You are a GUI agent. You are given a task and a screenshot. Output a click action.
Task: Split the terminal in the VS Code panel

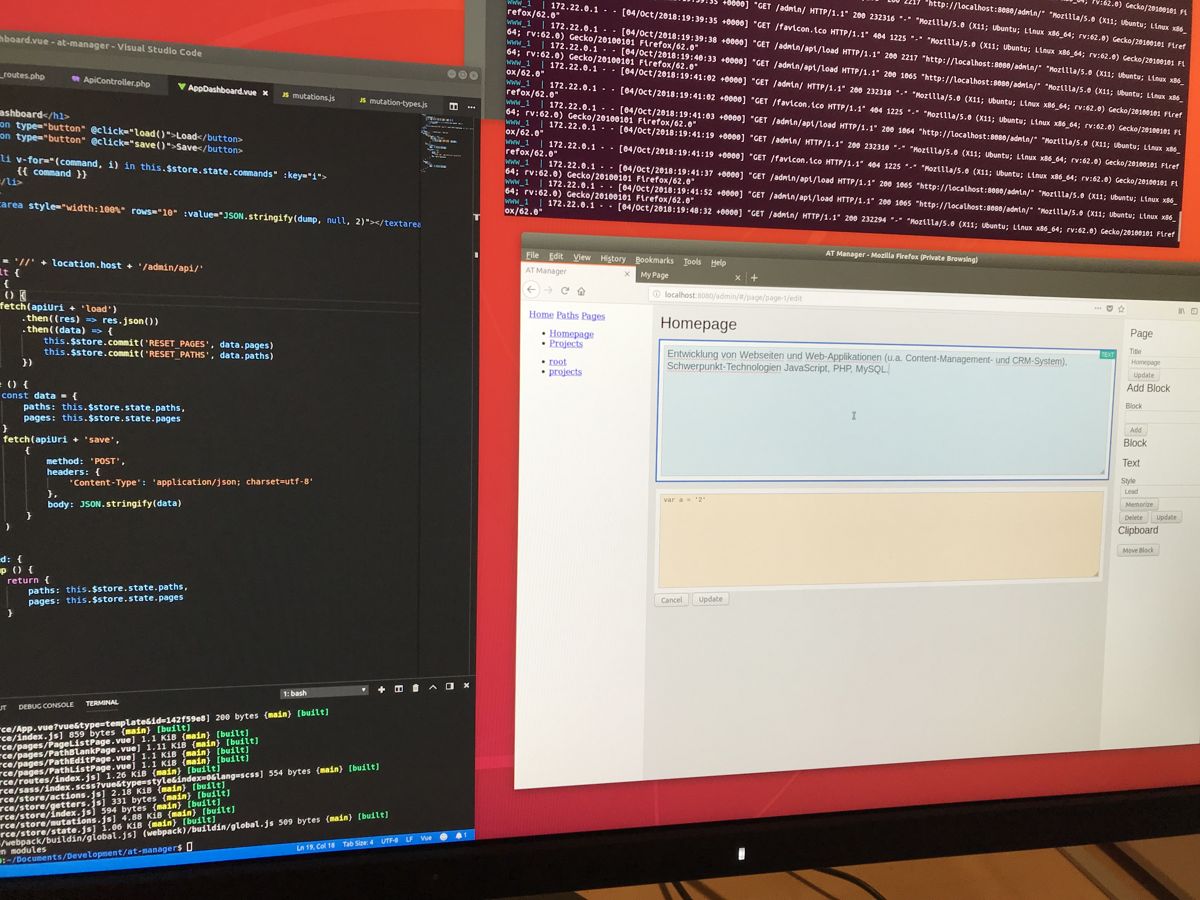(x=399, y=688)
